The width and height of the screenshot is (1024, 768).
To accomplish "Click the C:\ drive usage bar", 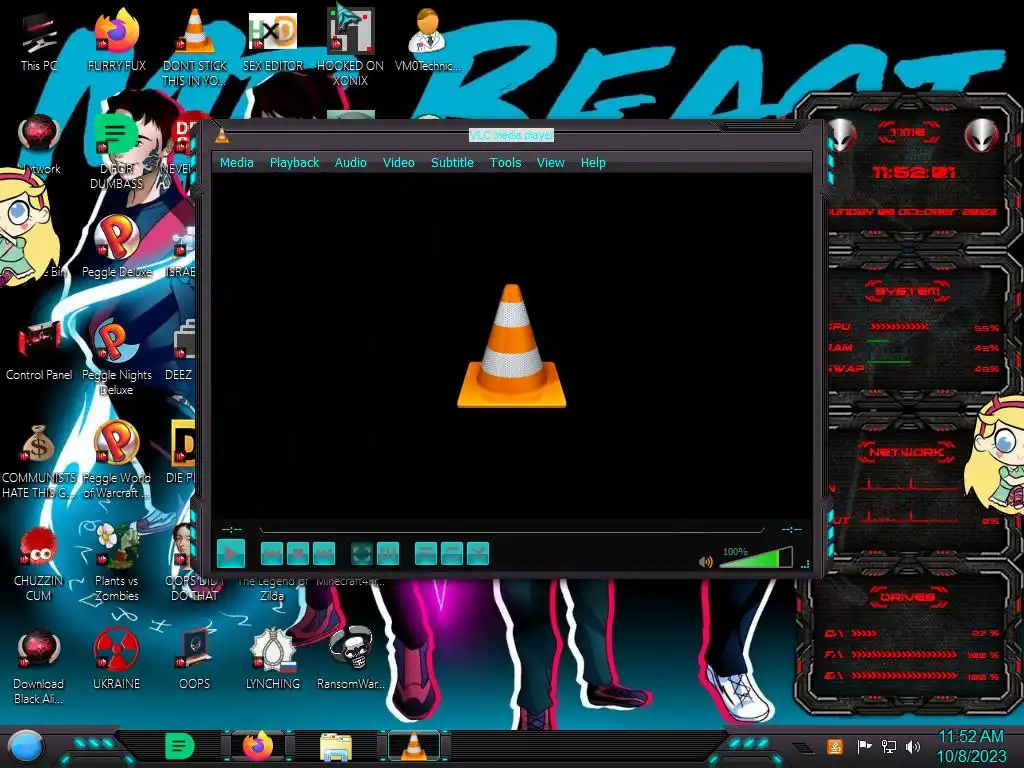I will 864,633.
